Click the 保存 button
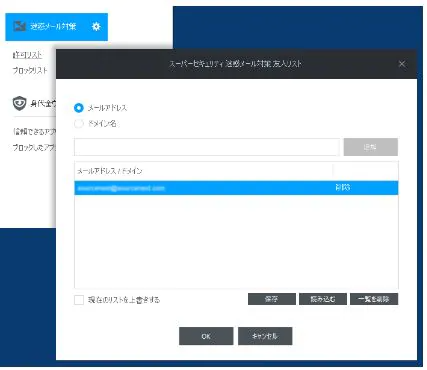This screenshot has width=427, height=370. tap(272, 299)
